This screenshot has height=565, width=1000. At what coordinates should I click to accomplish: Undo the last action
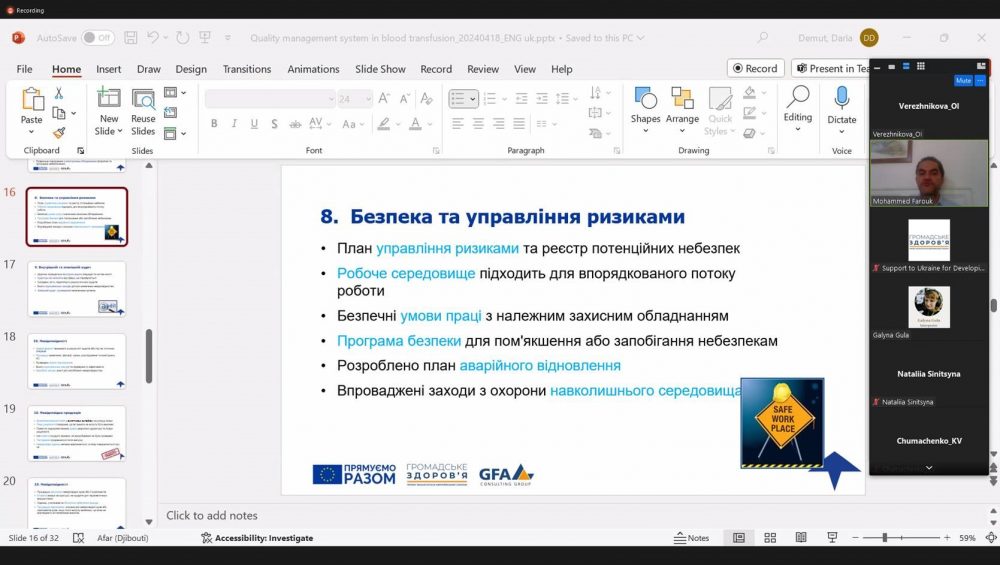(x=153, y=38)
